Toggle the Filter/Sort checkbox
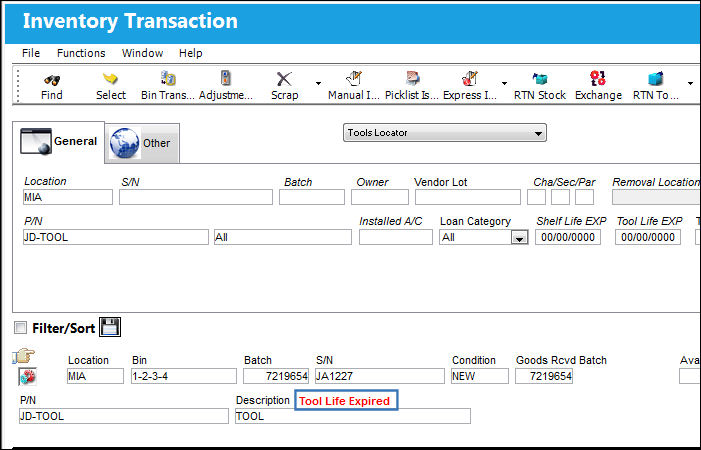This screenshot has width=701, height=450. tap(20, 328)
